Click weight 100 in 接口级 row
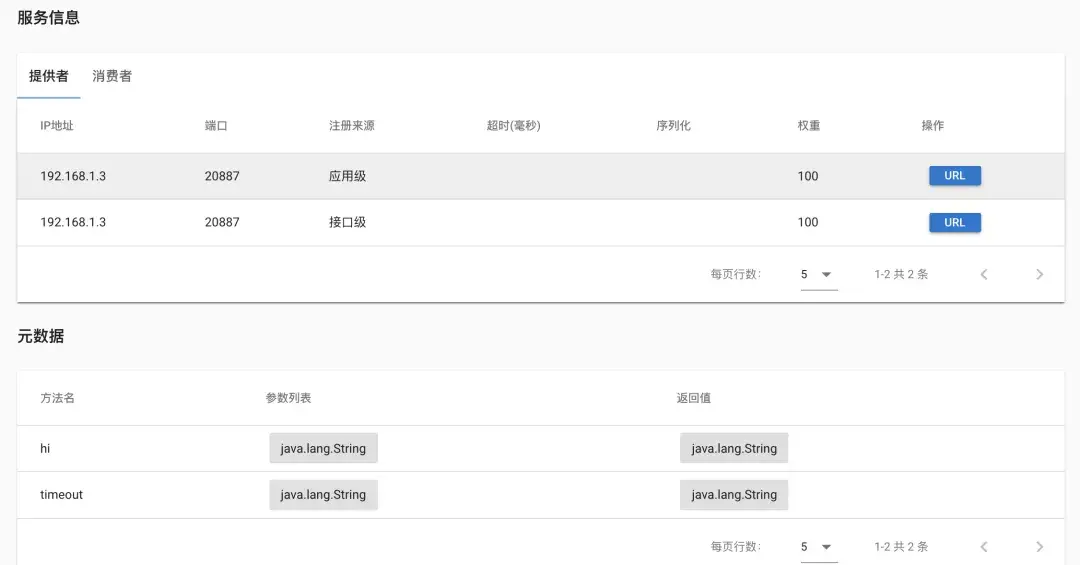 tap(808, 222)
